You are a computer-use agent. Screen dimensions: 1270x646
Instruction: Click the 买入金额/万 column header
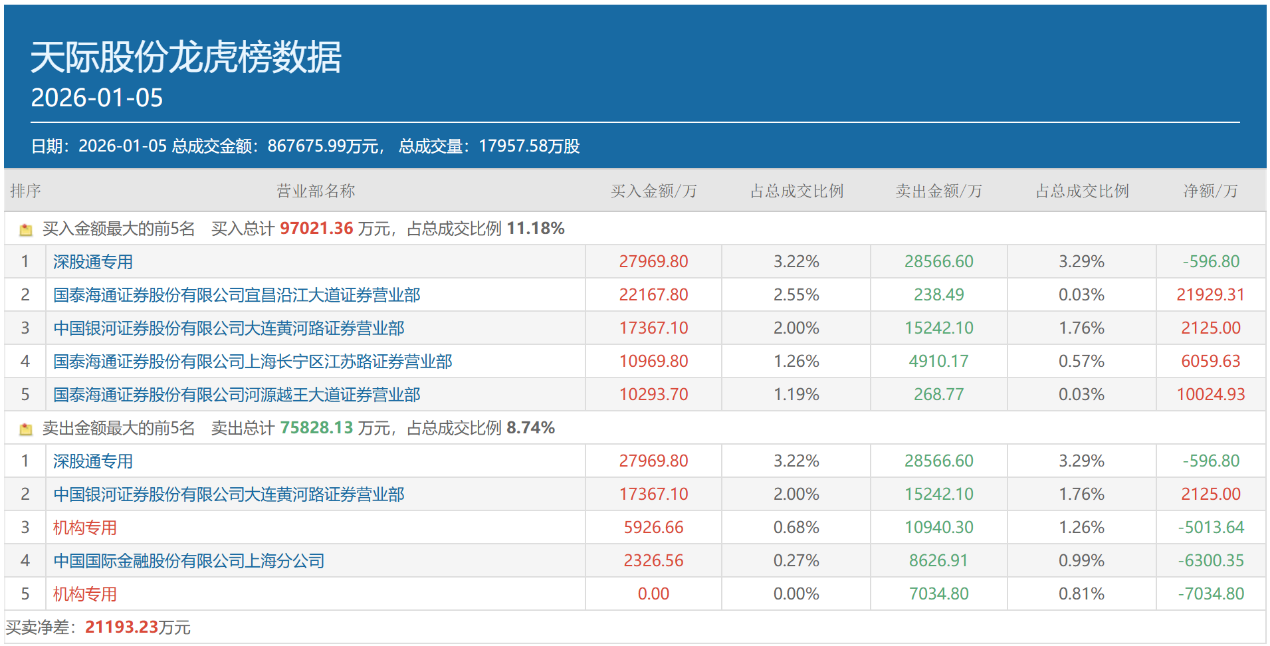[x=653, y=191]
